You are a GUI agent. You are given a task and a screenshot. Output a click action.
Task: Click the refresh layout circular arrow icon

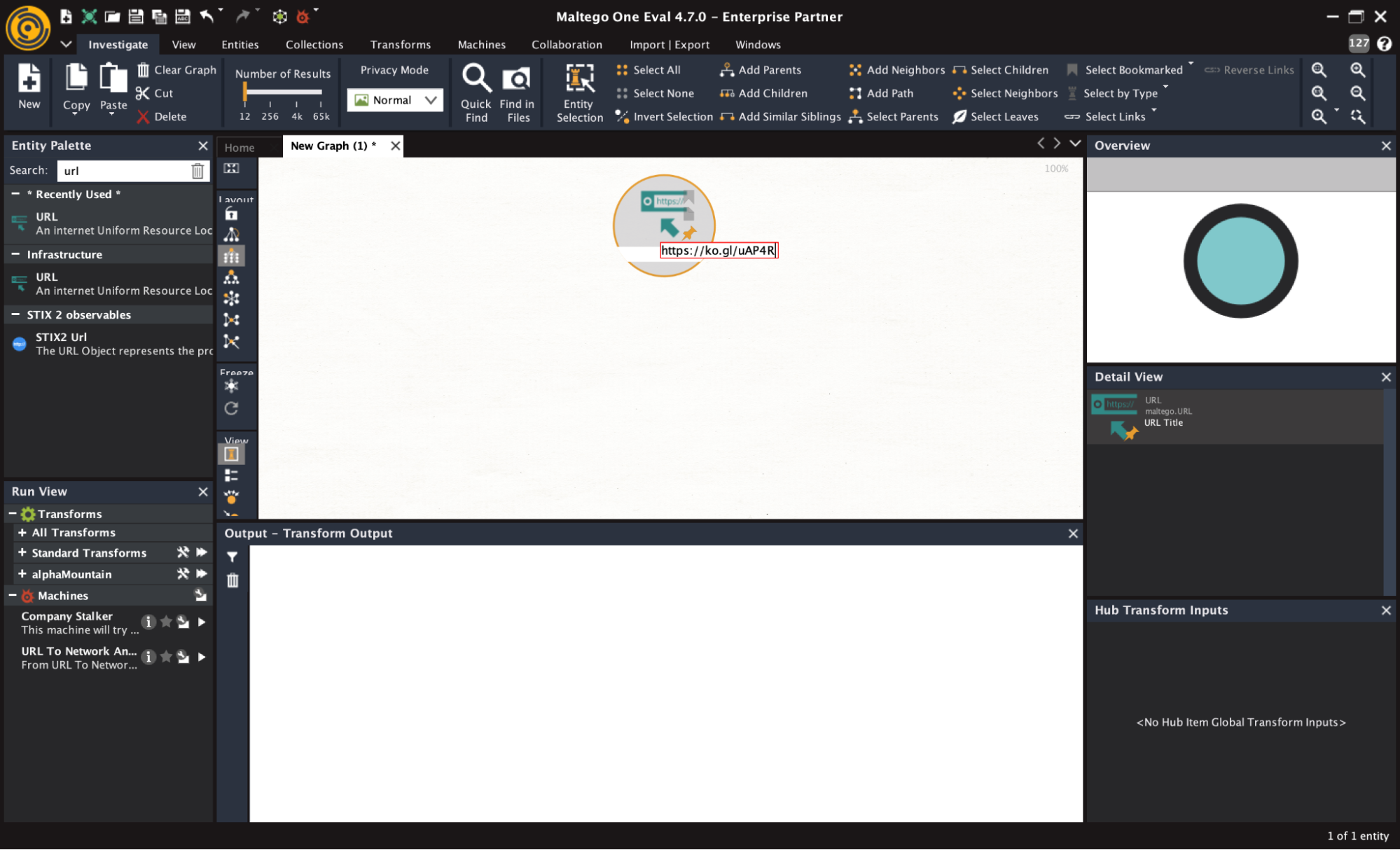click(x=231, y=409)
